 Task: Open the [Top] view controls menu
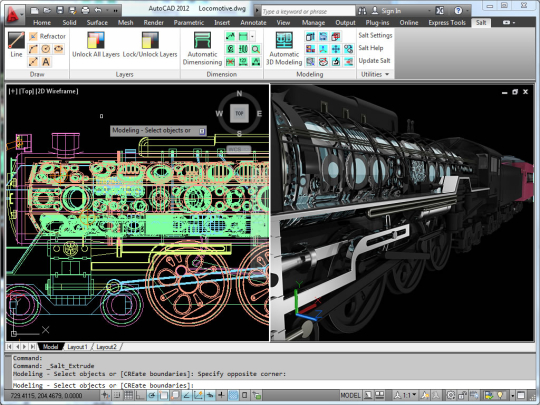tap(27, 91)
